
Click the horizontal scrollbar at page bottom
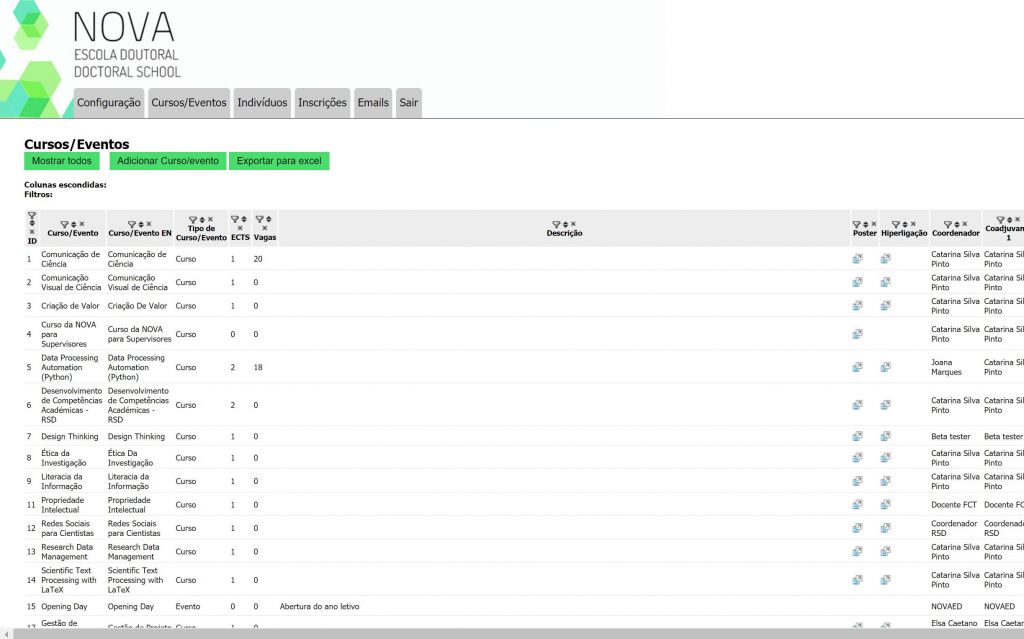click(500, 633)
